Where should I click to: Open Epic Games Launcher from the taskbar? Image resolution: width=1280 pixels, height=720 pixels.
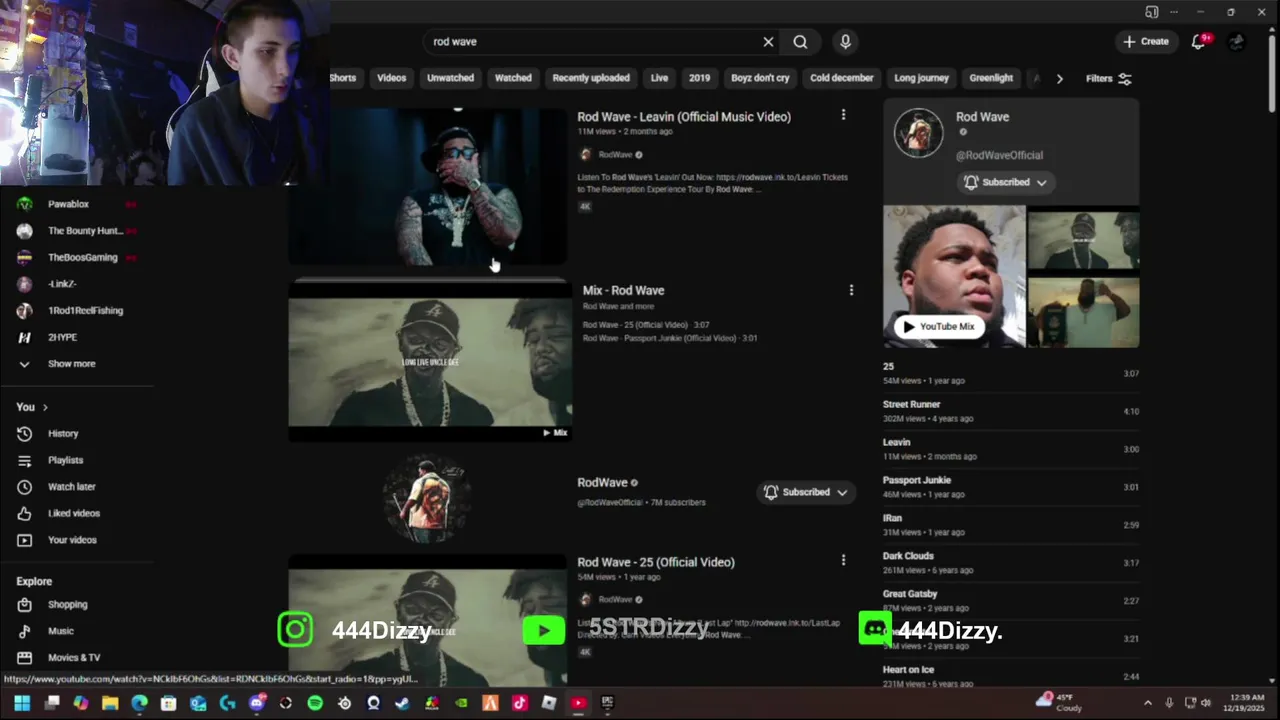coord(607,703)
